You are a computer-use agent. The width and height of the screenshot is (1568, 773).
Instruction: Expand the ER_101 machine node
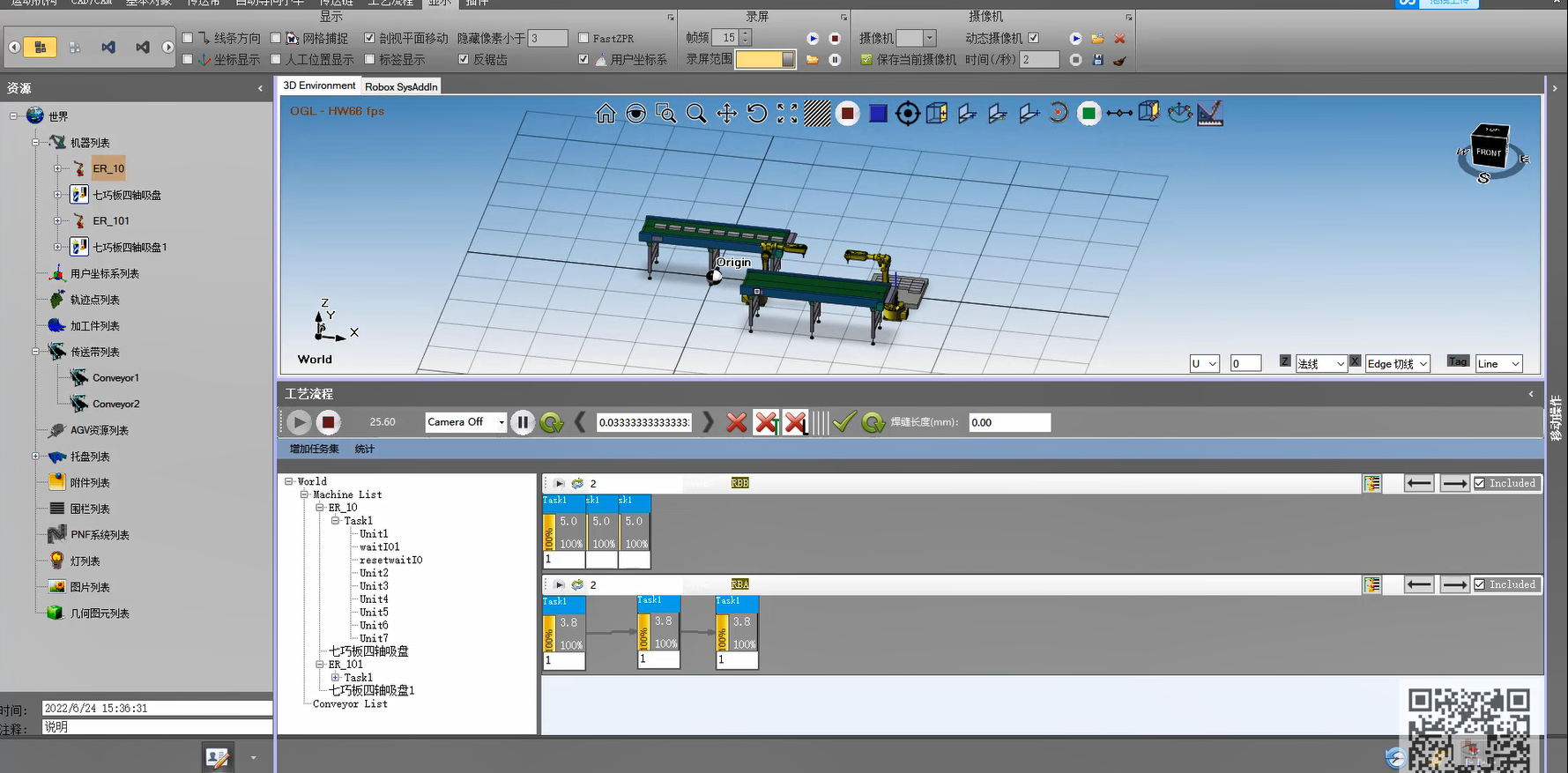pyautogui.click(x=58, y=221)
